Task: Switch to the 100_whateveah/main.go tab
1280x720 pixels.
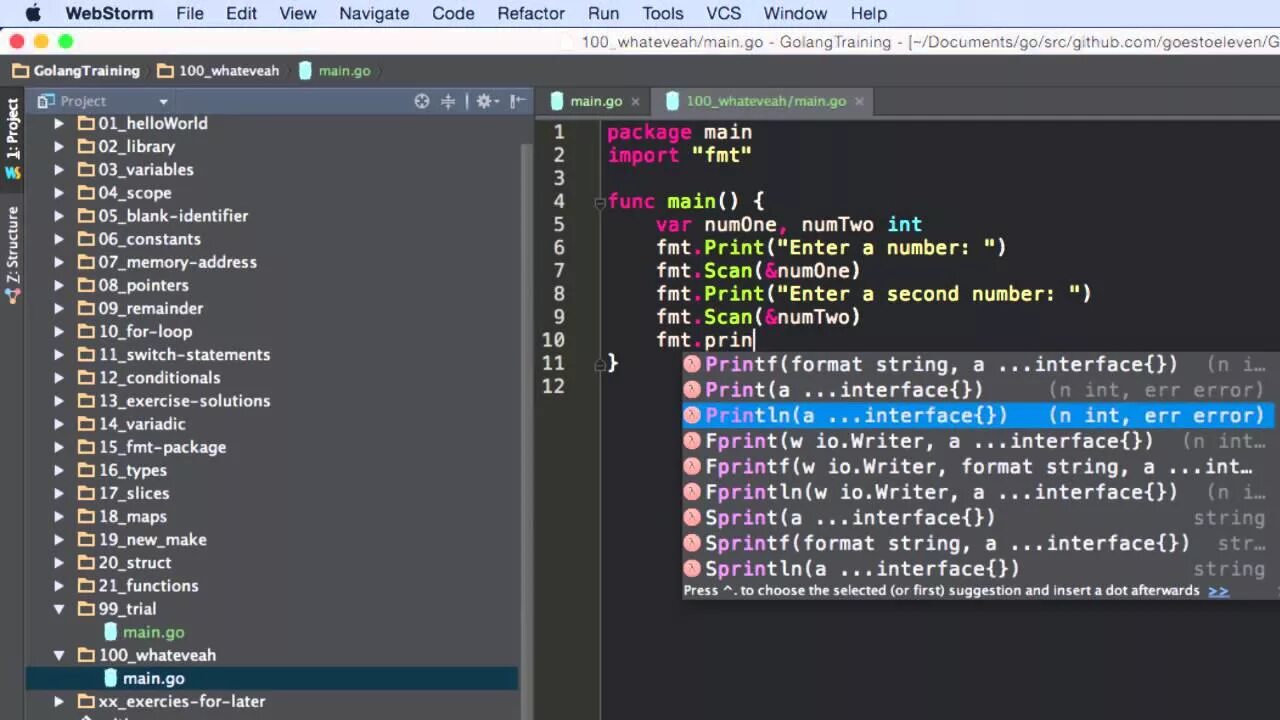Action: (x=765, y=101)
